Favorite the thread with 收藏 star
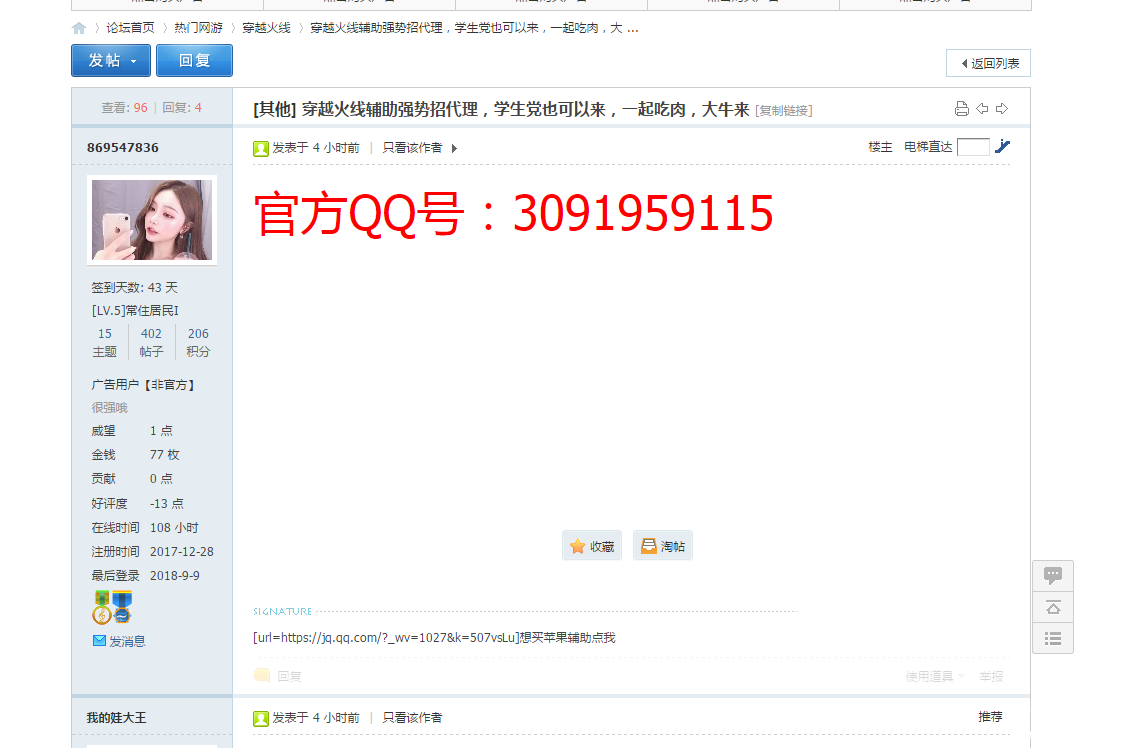This screenshot has height=748, width=1130. [592, 546]
